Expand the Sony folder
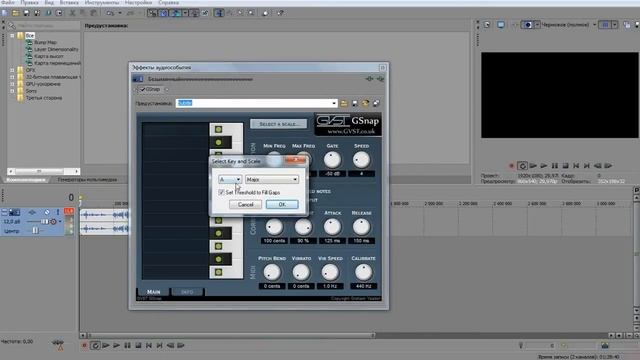The height and width of the screenshot is (360, 640). point(12,91)
